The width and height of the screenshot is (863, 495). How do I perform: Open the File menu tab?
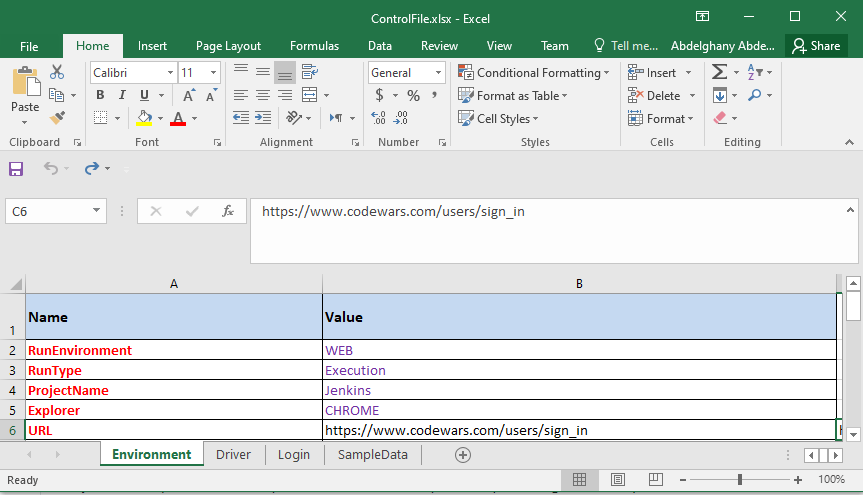click(x=29, y=46)
